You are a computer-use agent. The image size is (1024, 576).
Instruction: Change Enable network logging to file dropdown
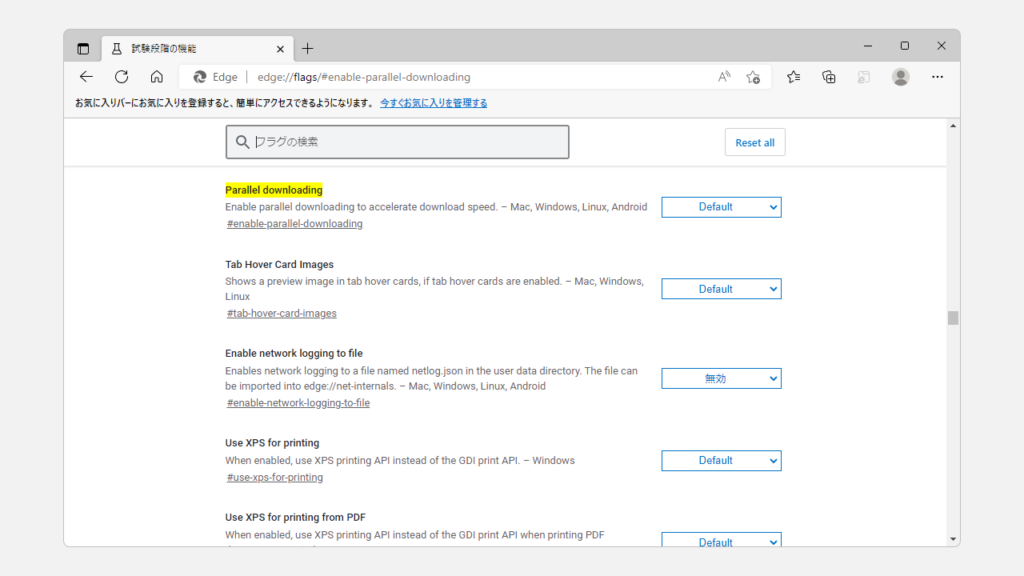(x=721, y=379)
